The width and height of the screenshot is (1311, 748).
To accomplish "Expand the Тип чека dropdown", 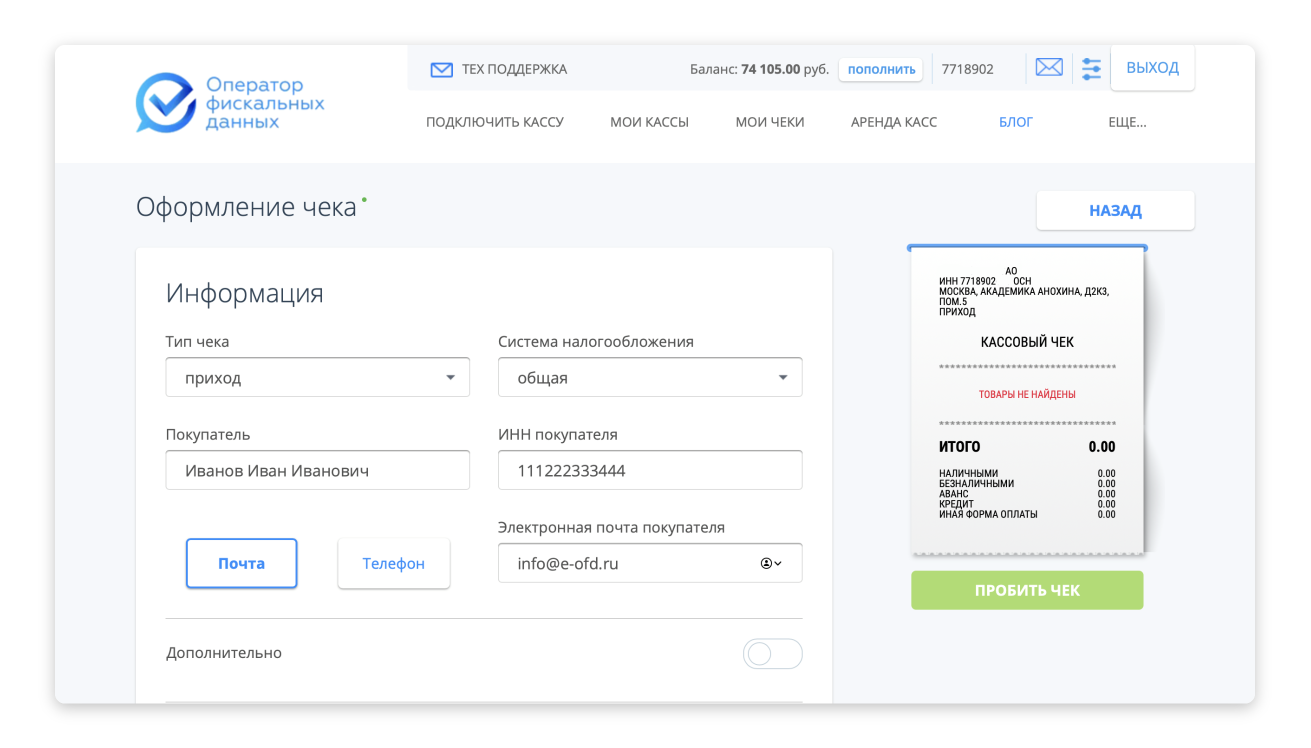I will click(317, 378).
